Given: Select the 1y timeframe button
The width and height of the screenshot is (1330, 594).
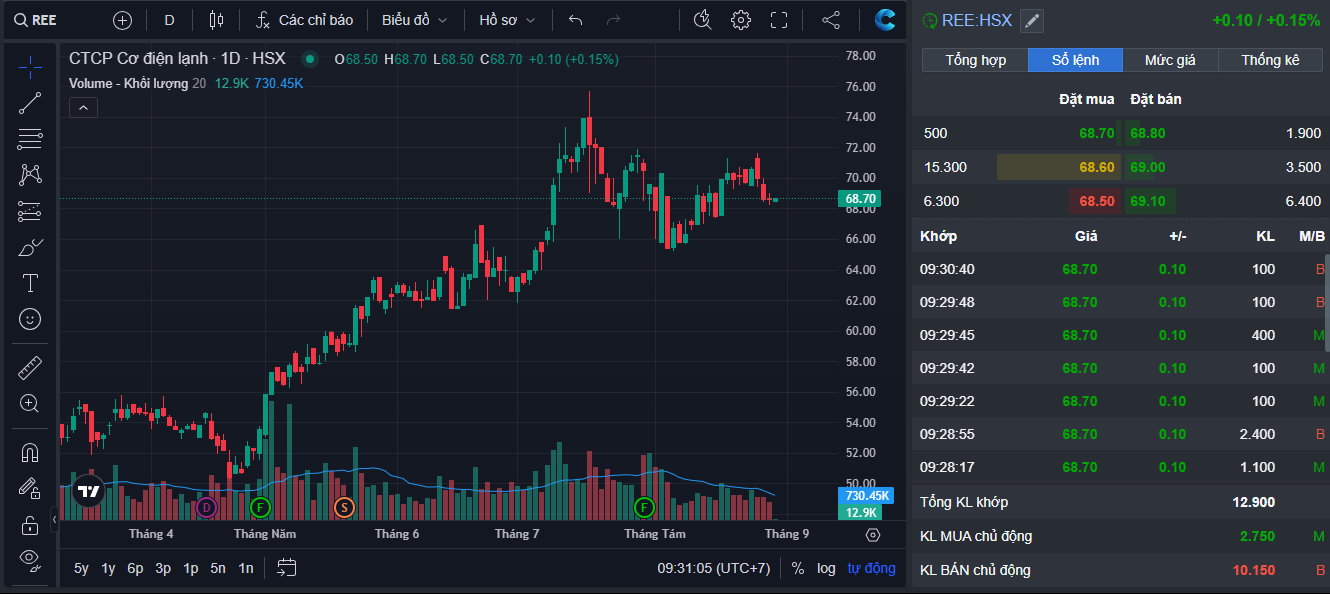Looking at the screenshot, I should (107, 567).
